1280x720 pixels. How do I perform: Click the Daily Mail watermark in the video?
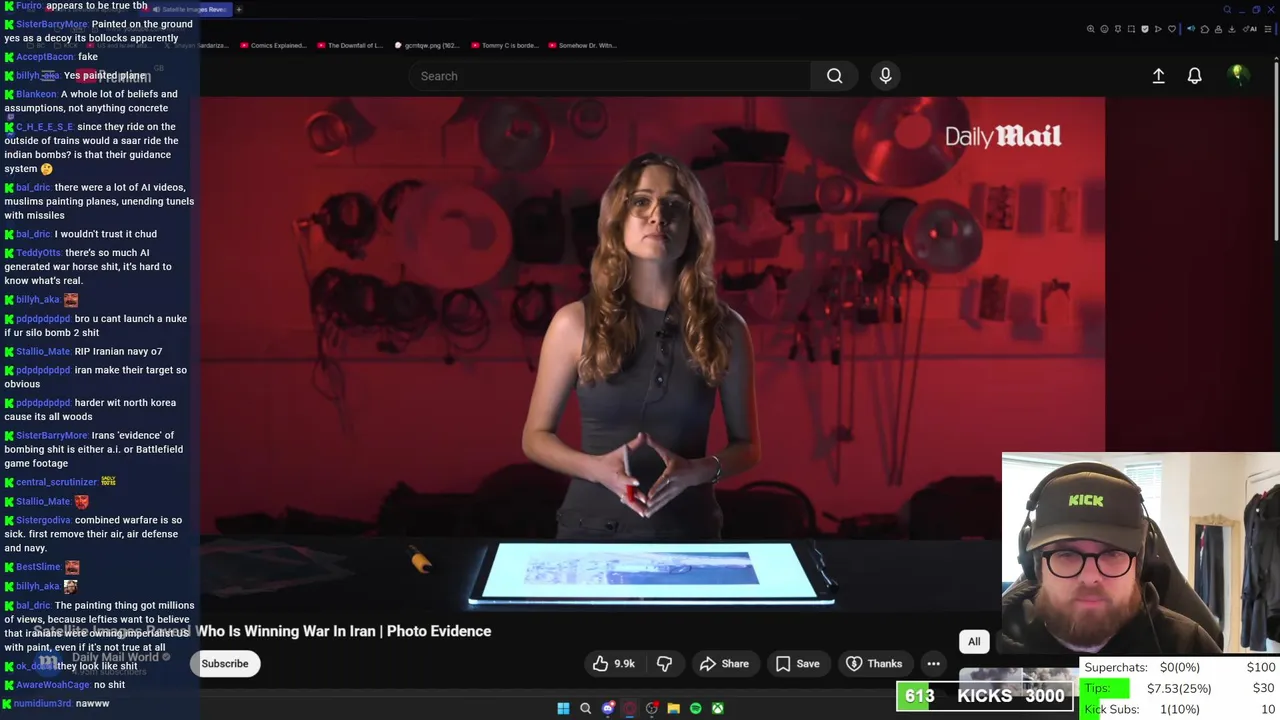[x=1003, y=136]
